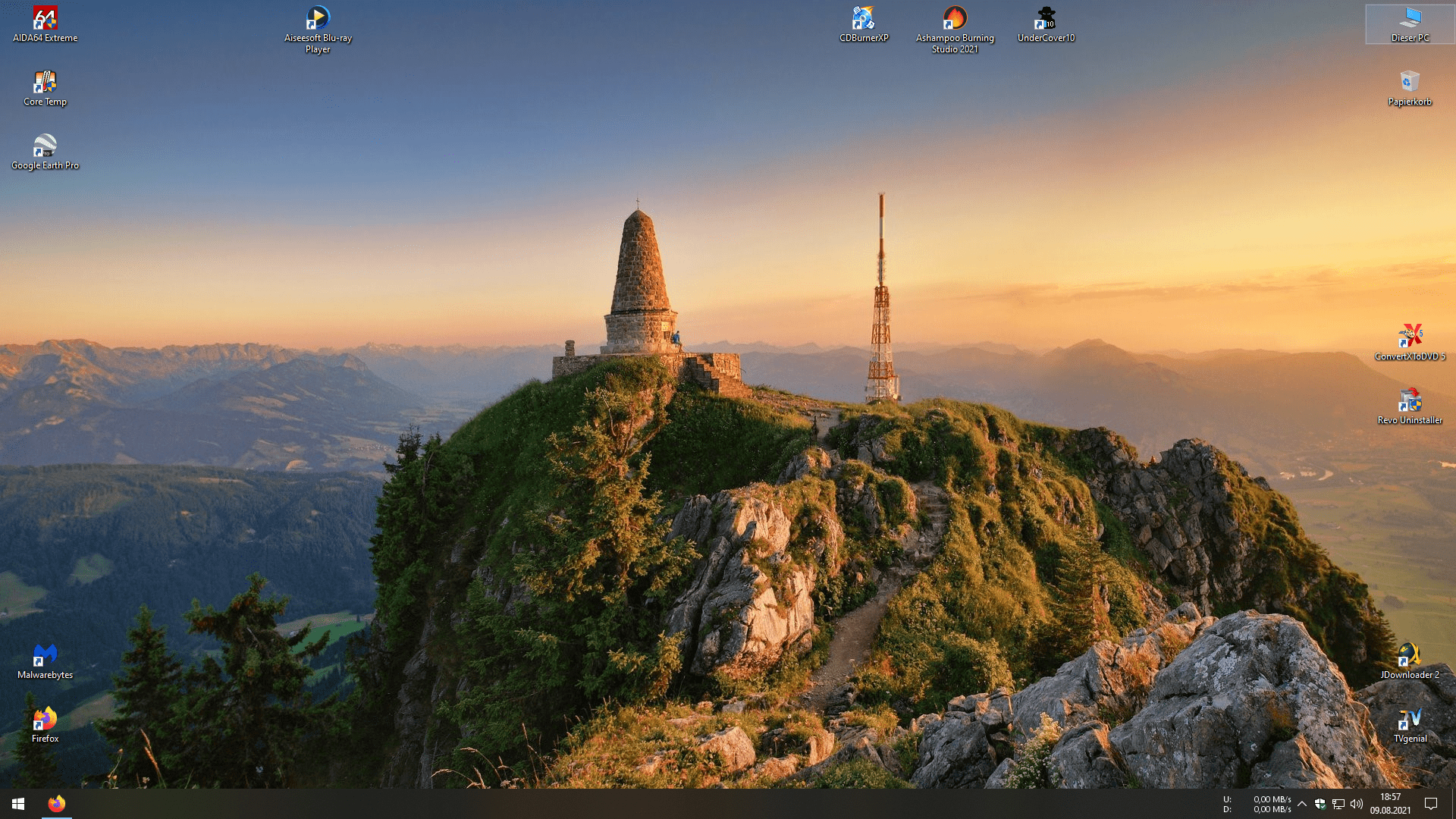This screenshot has width=1456, height=819.
Task: Select Aiseesoft Blu-ray Player shortcut
Action: [318, 19]
